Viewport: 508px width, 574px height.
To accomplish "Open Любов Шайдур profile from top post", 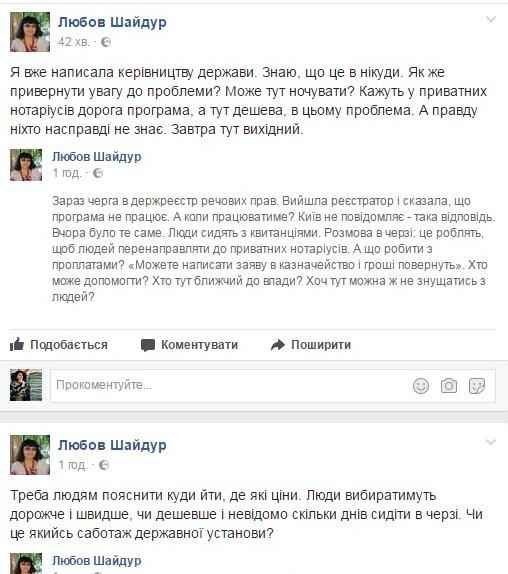I will point(112,22).
